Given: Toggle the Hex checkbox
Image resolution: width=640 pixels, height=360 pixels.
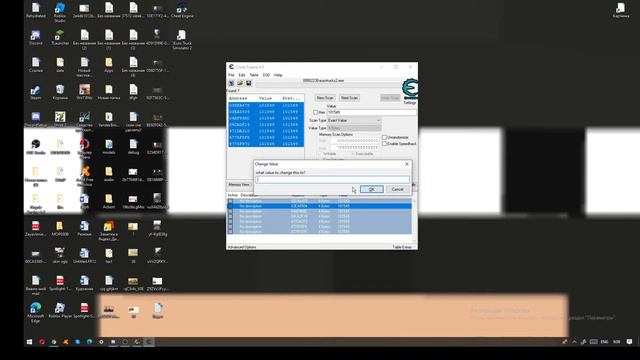Looking at the screenshot, I should coord(316,112).
